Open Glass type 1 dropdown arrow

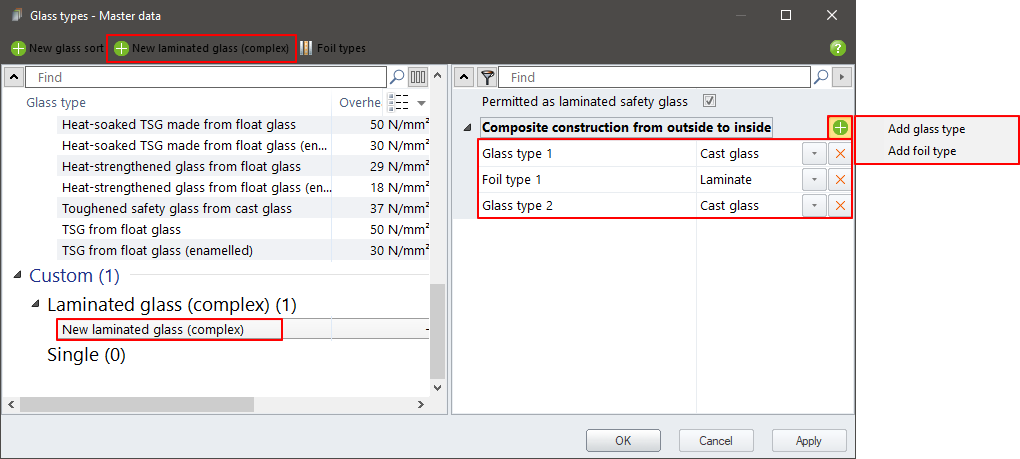pyautogui.click(x=814, y=154)
